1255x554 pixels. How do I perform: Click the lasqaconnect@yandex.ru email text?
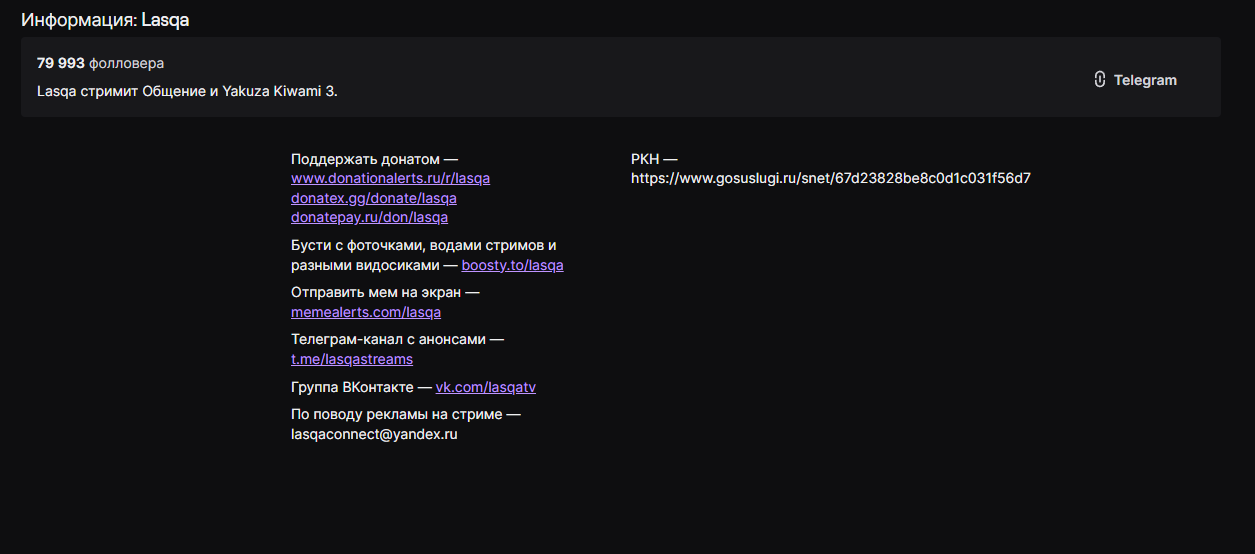coord(374,435)
